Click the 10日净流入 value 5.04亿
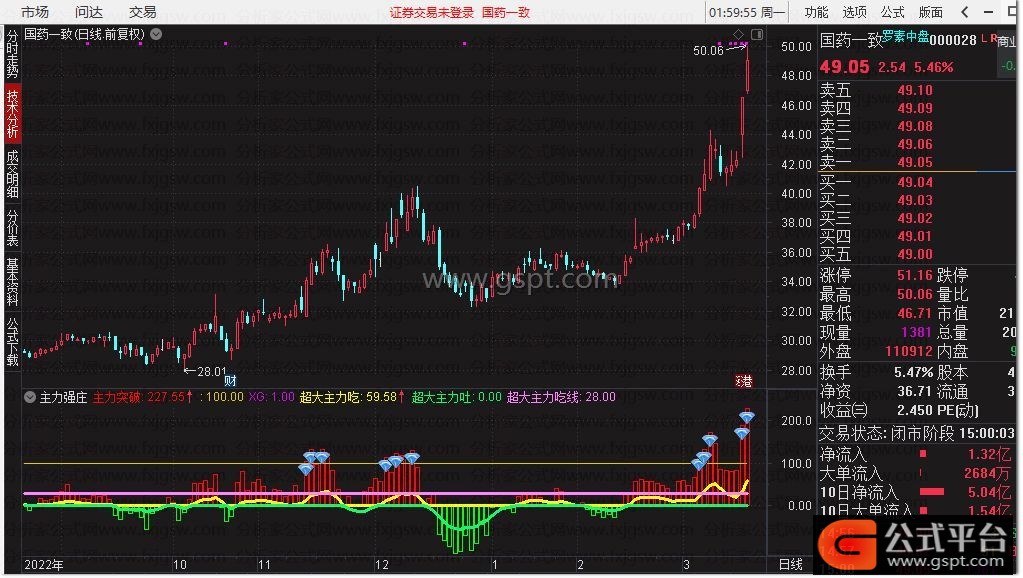The image size is (1023, 578). point(989,492)
